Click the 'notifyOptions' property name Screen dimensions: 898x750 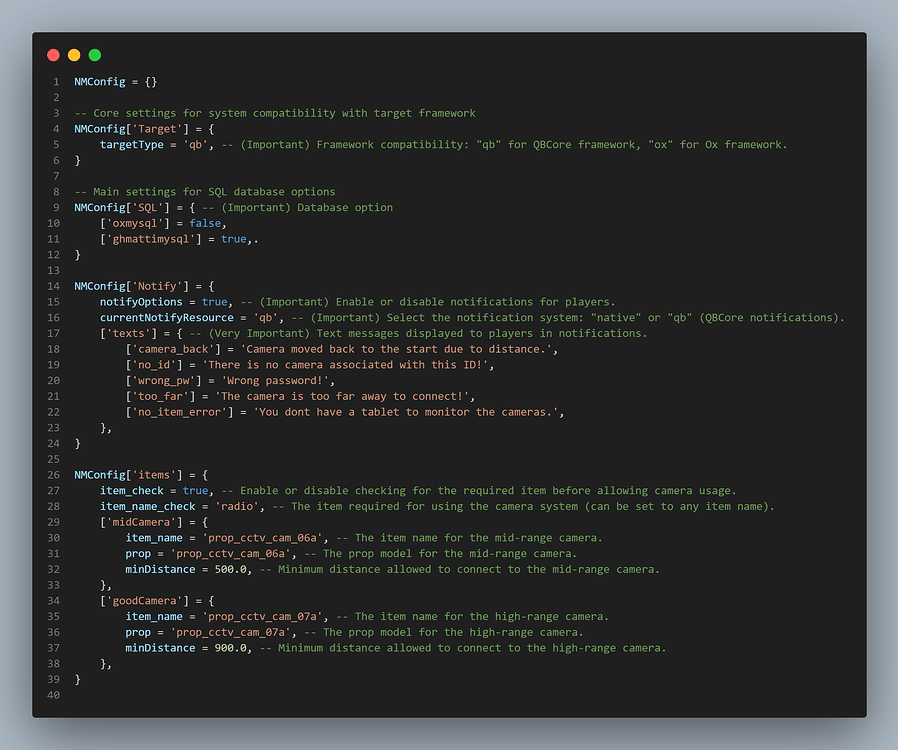[x=141, y=302]
